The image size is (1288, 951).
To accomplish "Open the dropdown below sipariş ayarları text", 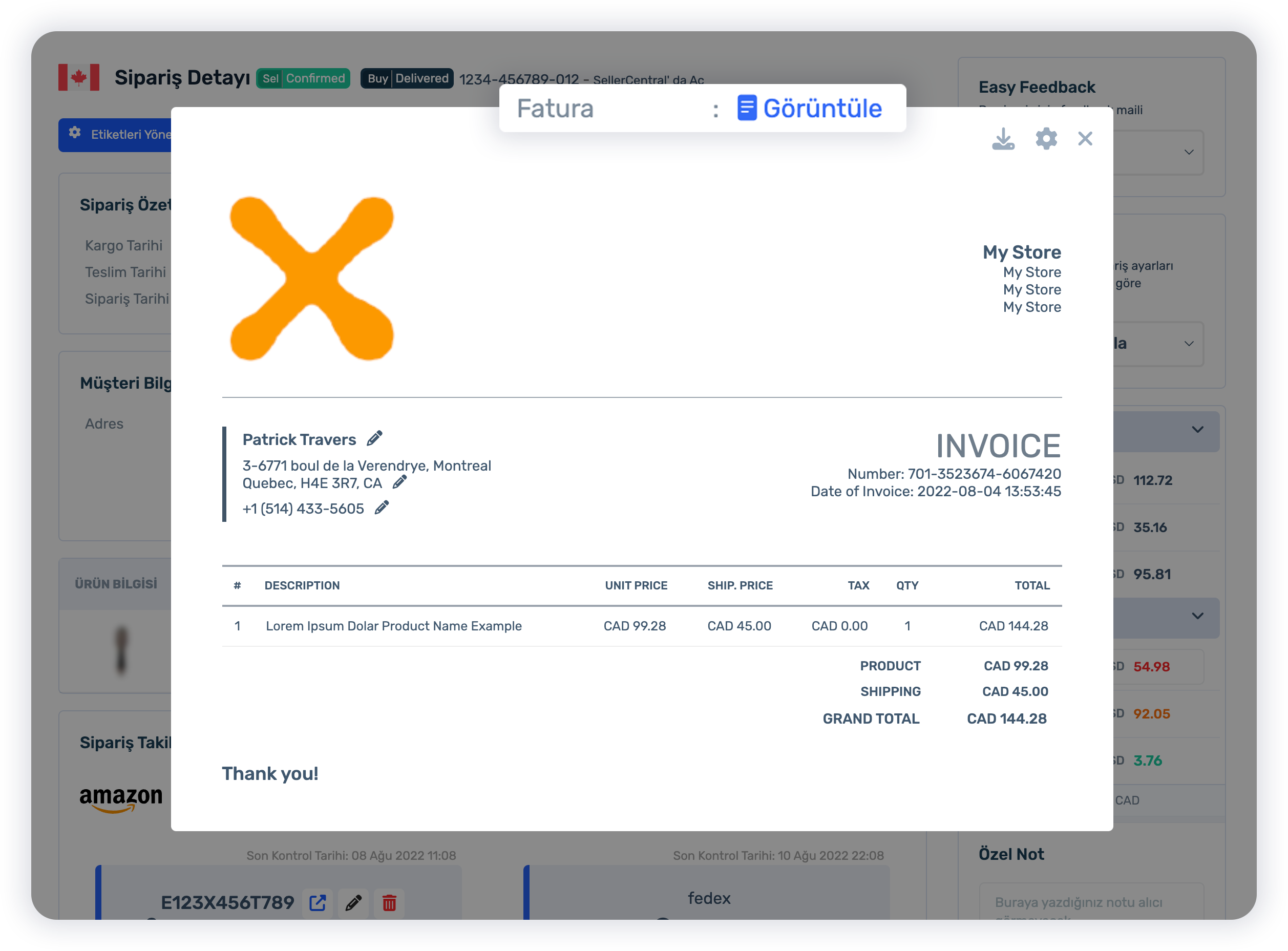I will pyautogui.click(x=1189, y=344).
